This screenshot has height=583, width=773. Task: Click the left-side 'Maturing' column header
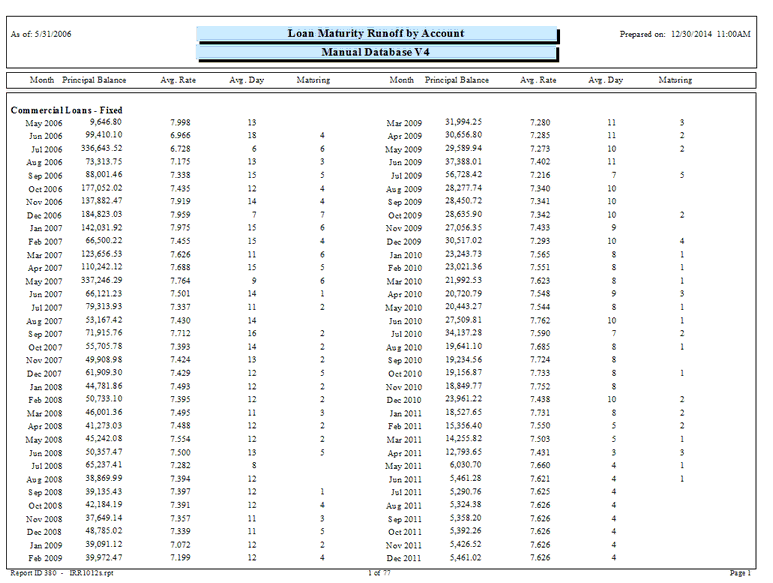tap(314, 80)
